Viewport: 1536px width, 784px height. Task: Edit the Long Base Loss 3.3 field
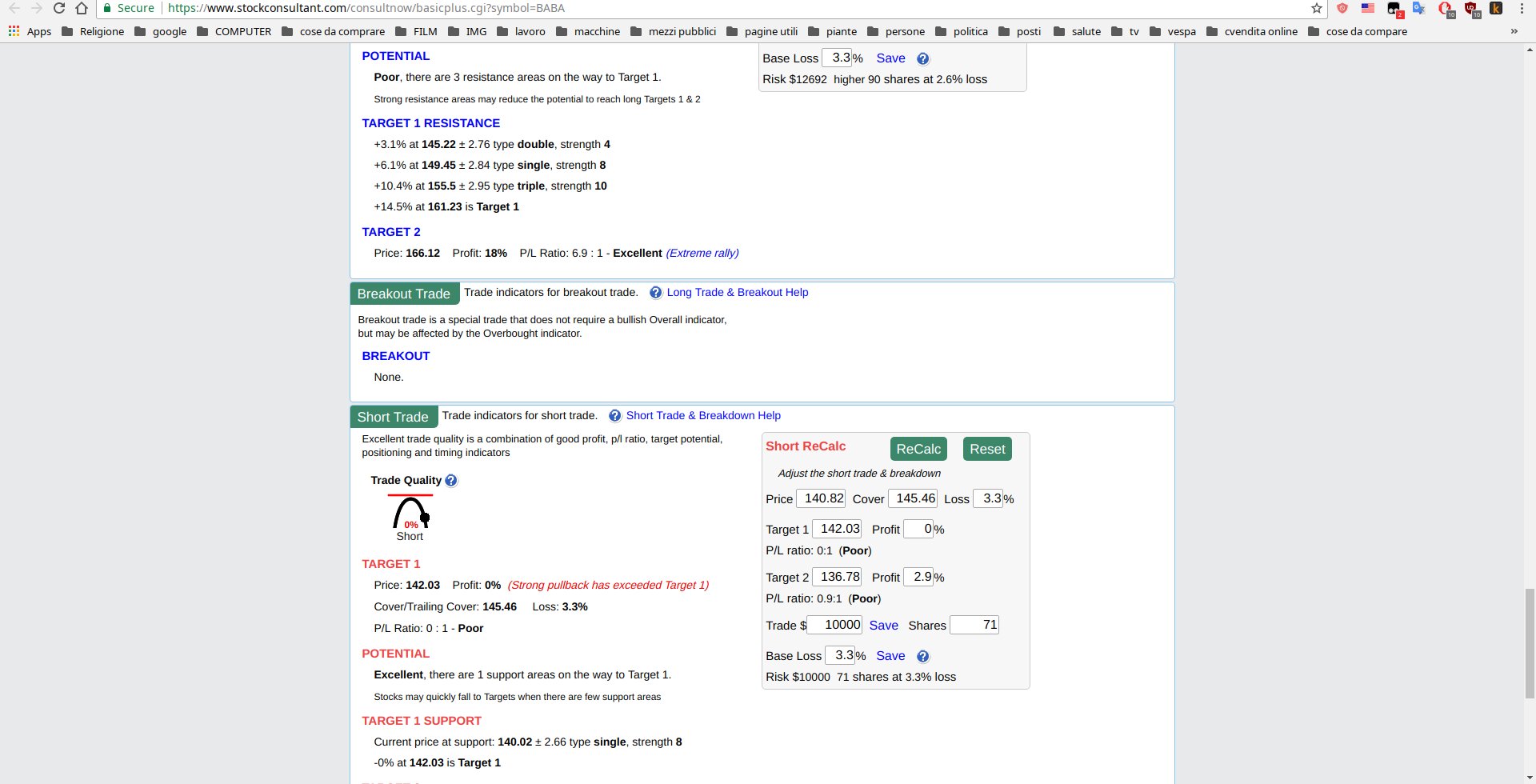837,58
